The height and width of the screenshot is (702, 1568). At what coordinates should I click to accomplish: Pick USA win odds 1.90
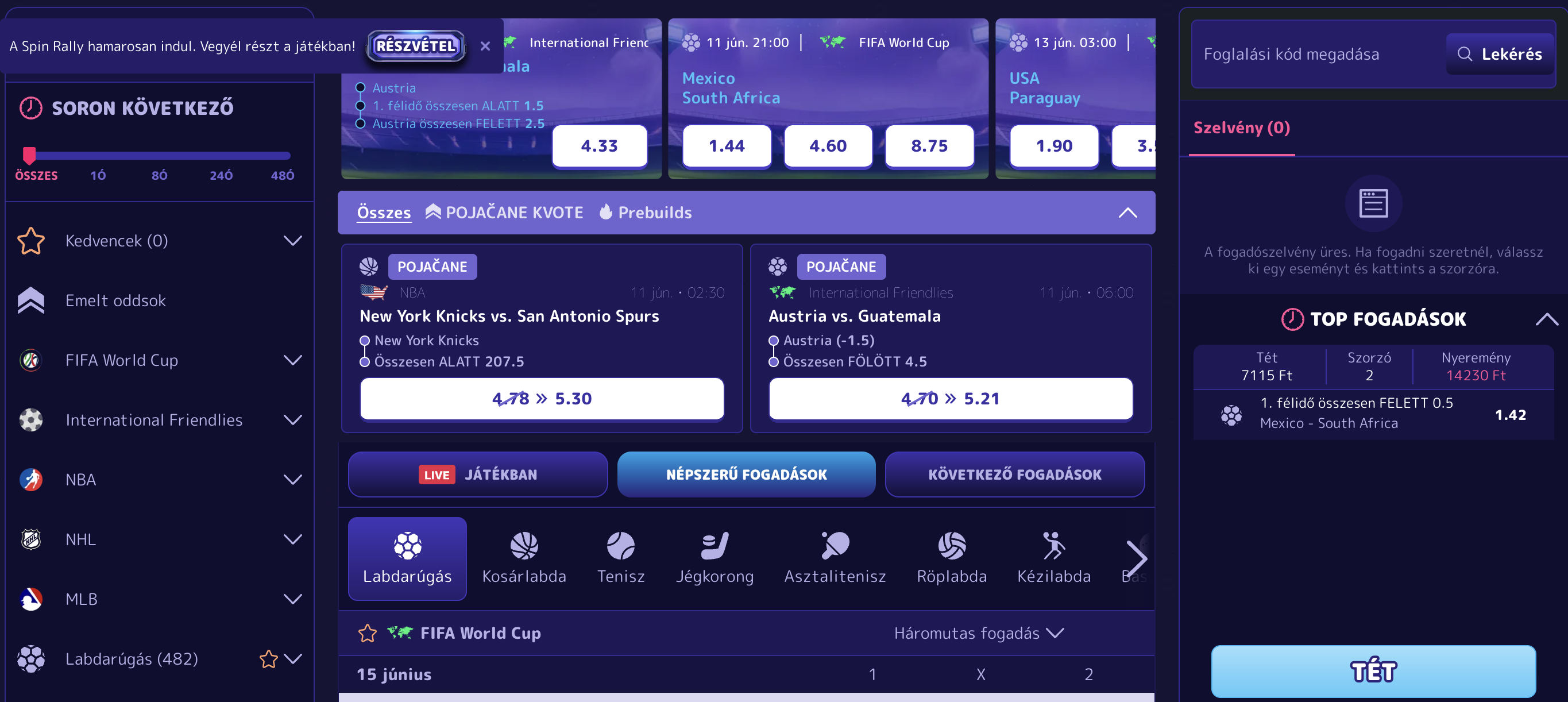[x=1055, y=146]
